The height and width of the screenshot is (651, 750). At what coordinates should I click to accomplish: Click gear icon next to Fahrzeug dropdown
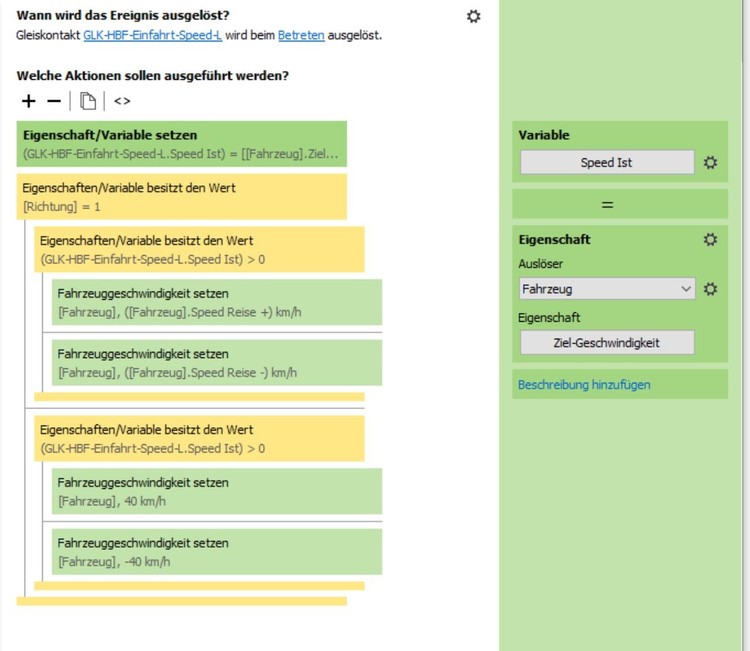coord(711,289)
